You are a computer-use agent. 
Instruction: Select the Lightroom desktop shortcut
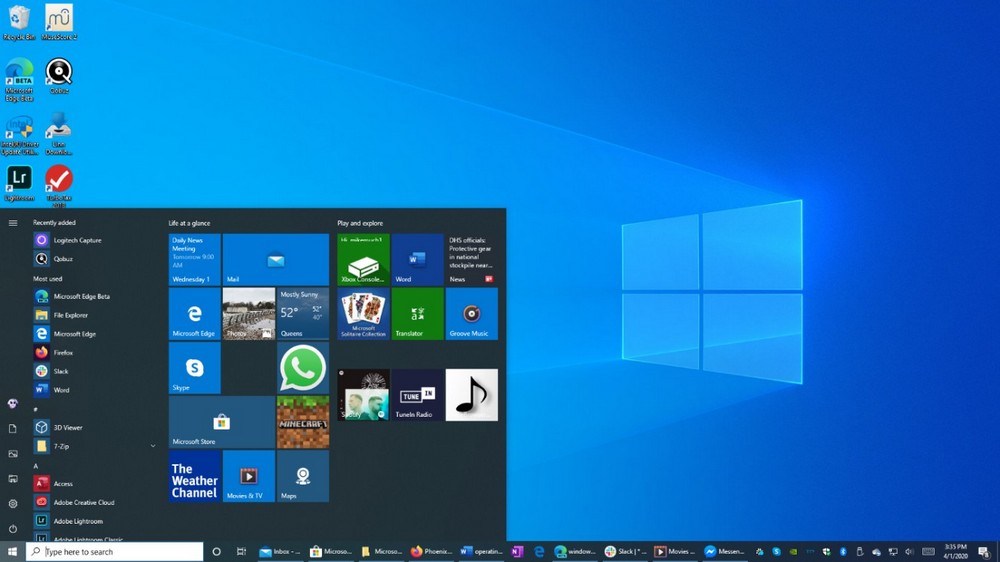pyautogui.click(x=19, y=184)
